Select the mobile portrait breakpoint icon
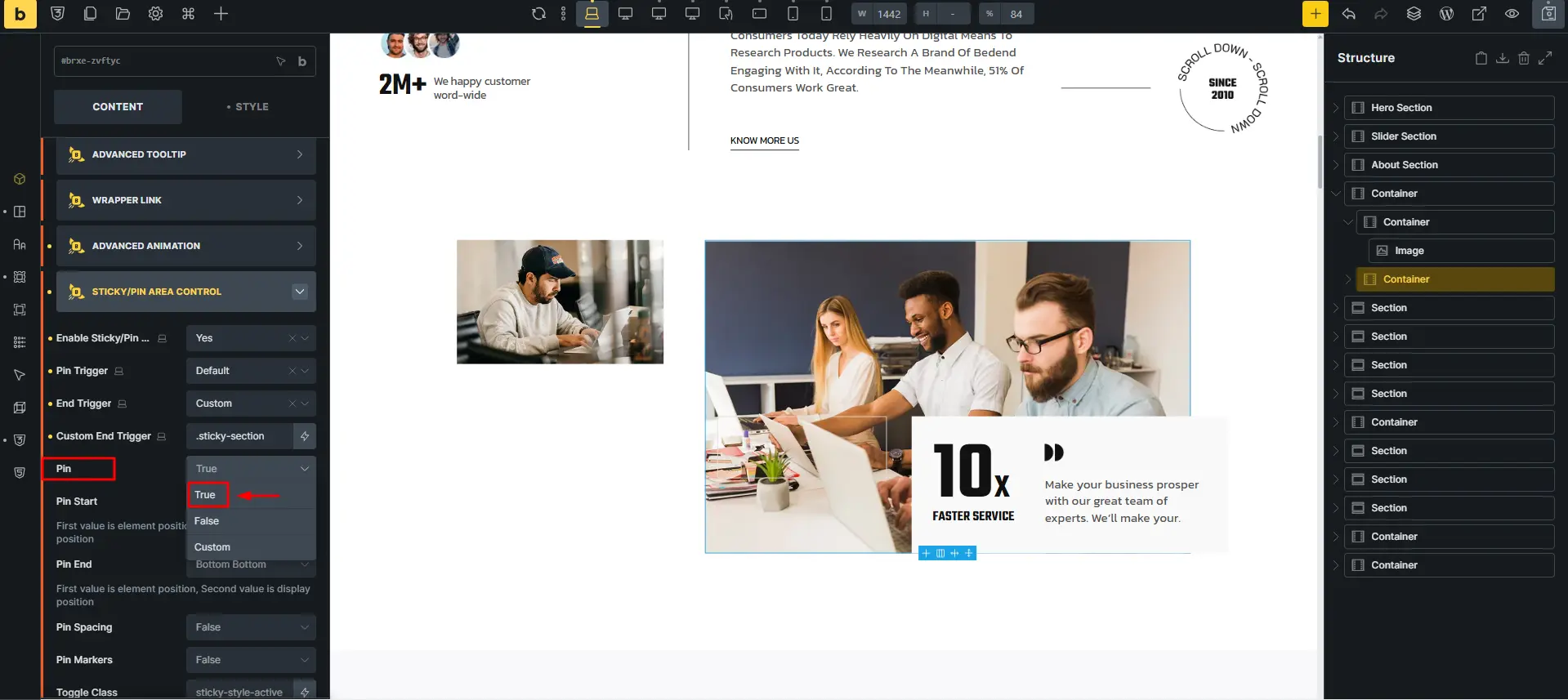Screen dimensions: 1568x700 click(x=826, y=14)
